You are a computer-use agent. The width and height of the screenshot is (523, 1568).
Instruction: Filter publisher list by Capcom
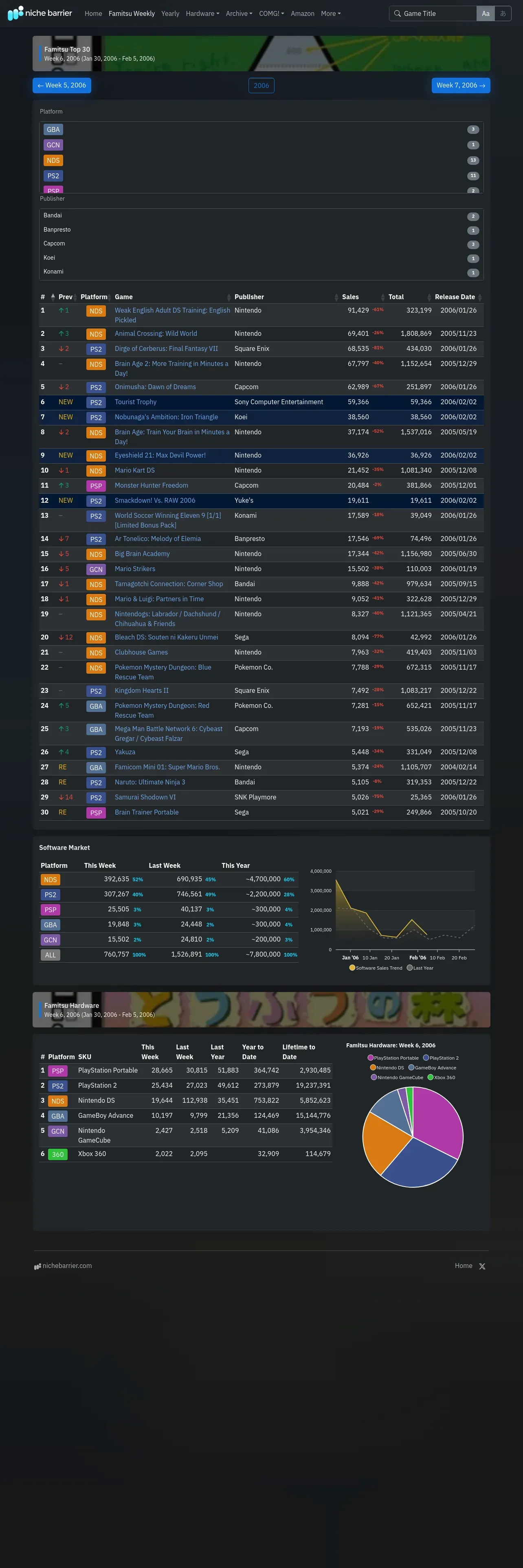coord(261,244)
